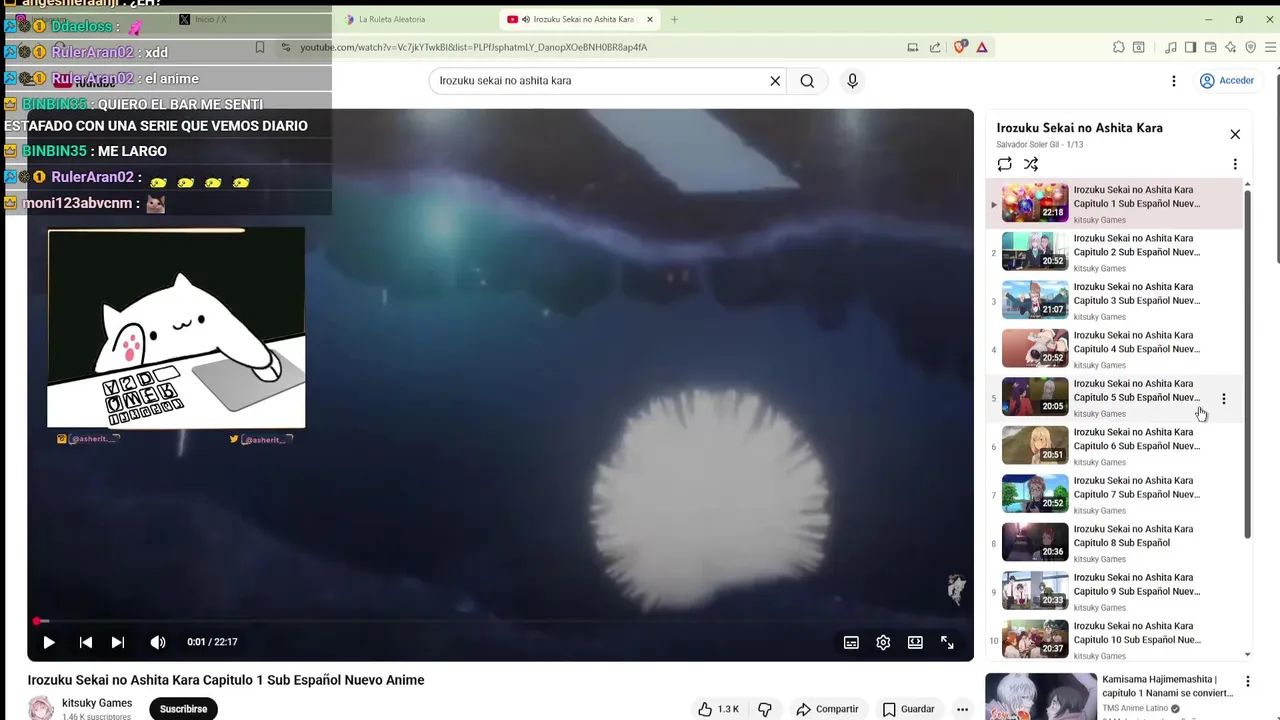The image size is (1280, 720).
Task: Select Capitulo 2 in playlist
Action: 1114,252
